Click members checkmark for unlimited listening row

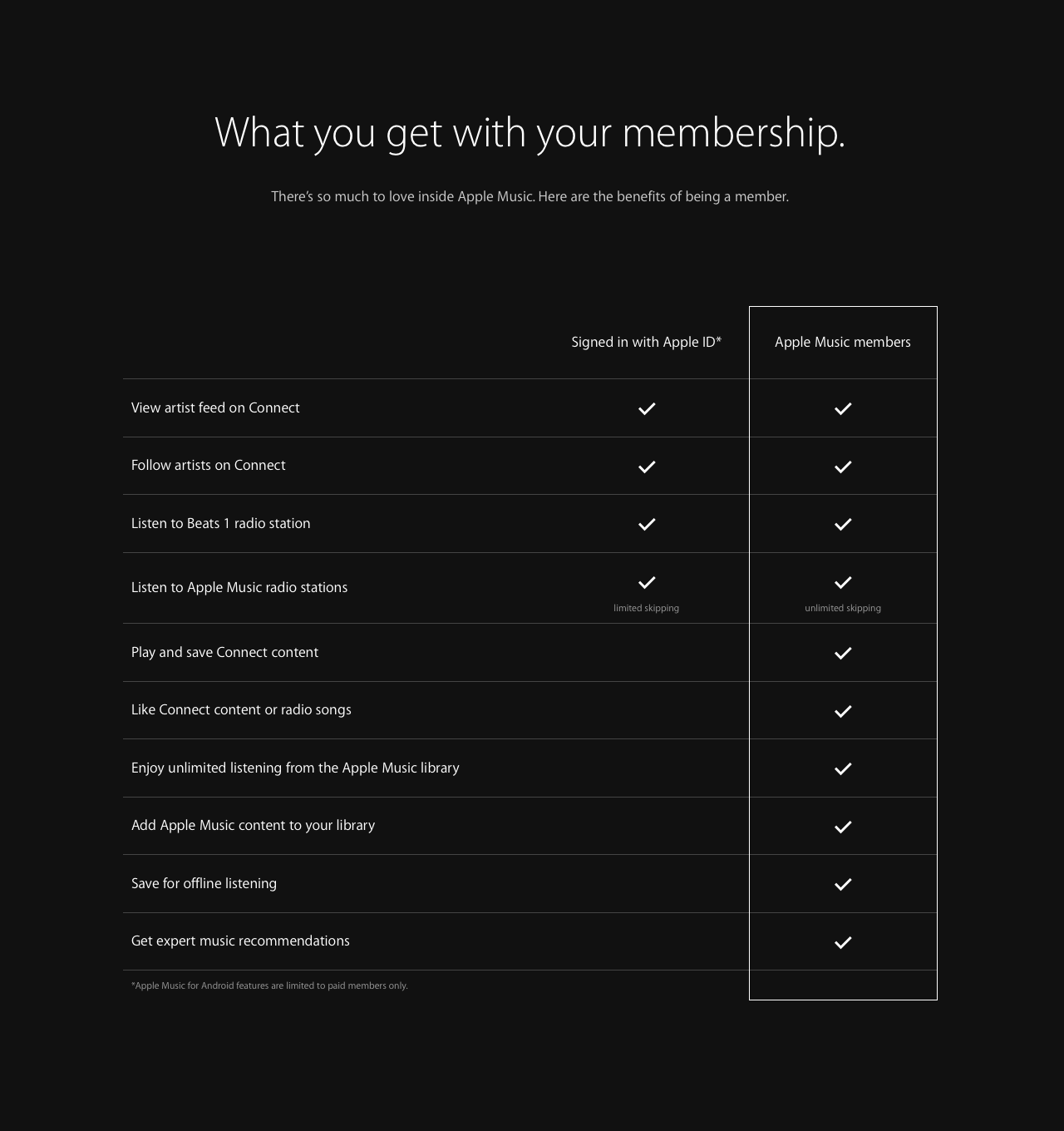[x=843, y=768]
